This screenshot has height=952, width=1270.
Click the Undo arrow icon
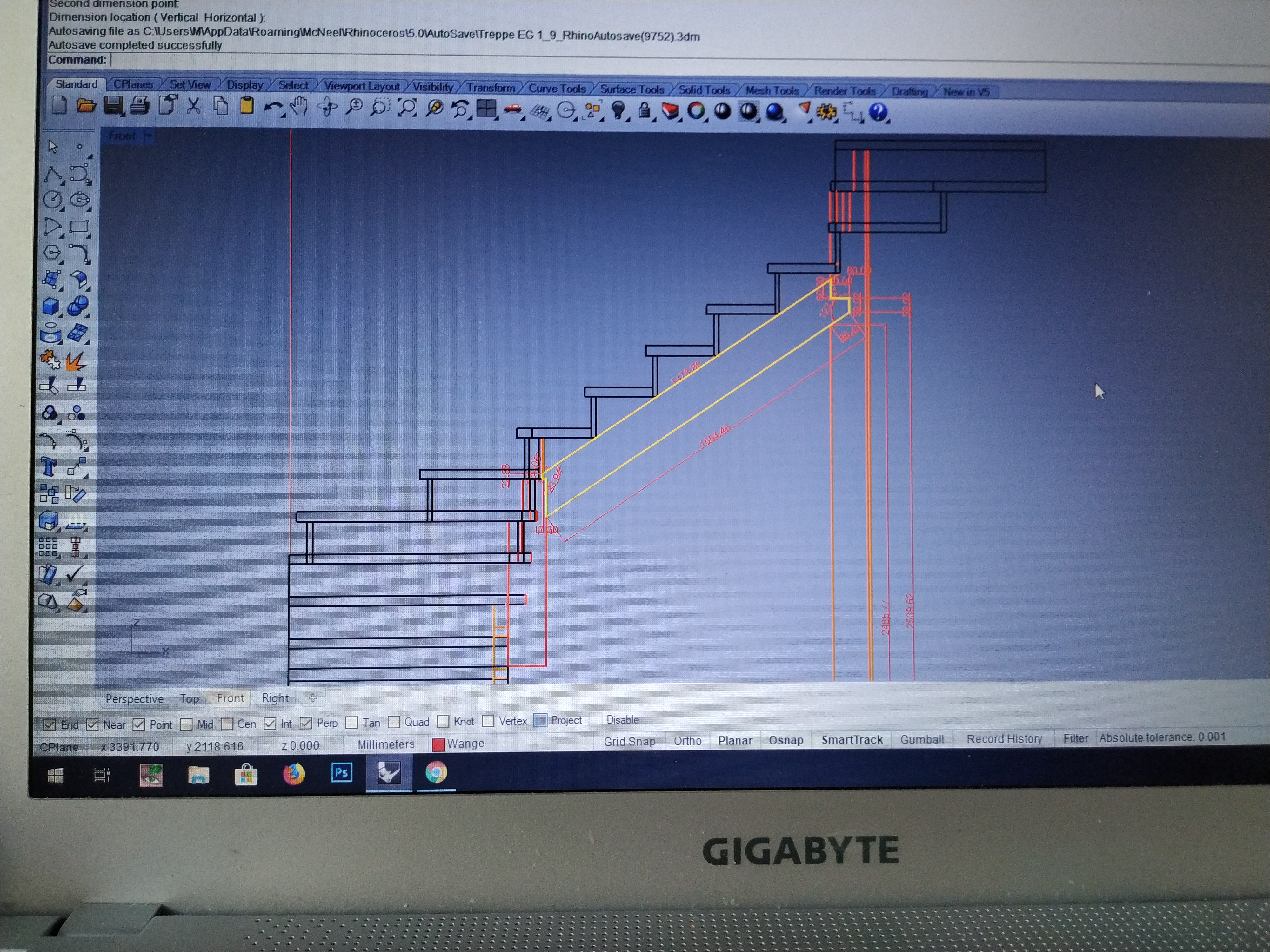[x=273, y=107]
